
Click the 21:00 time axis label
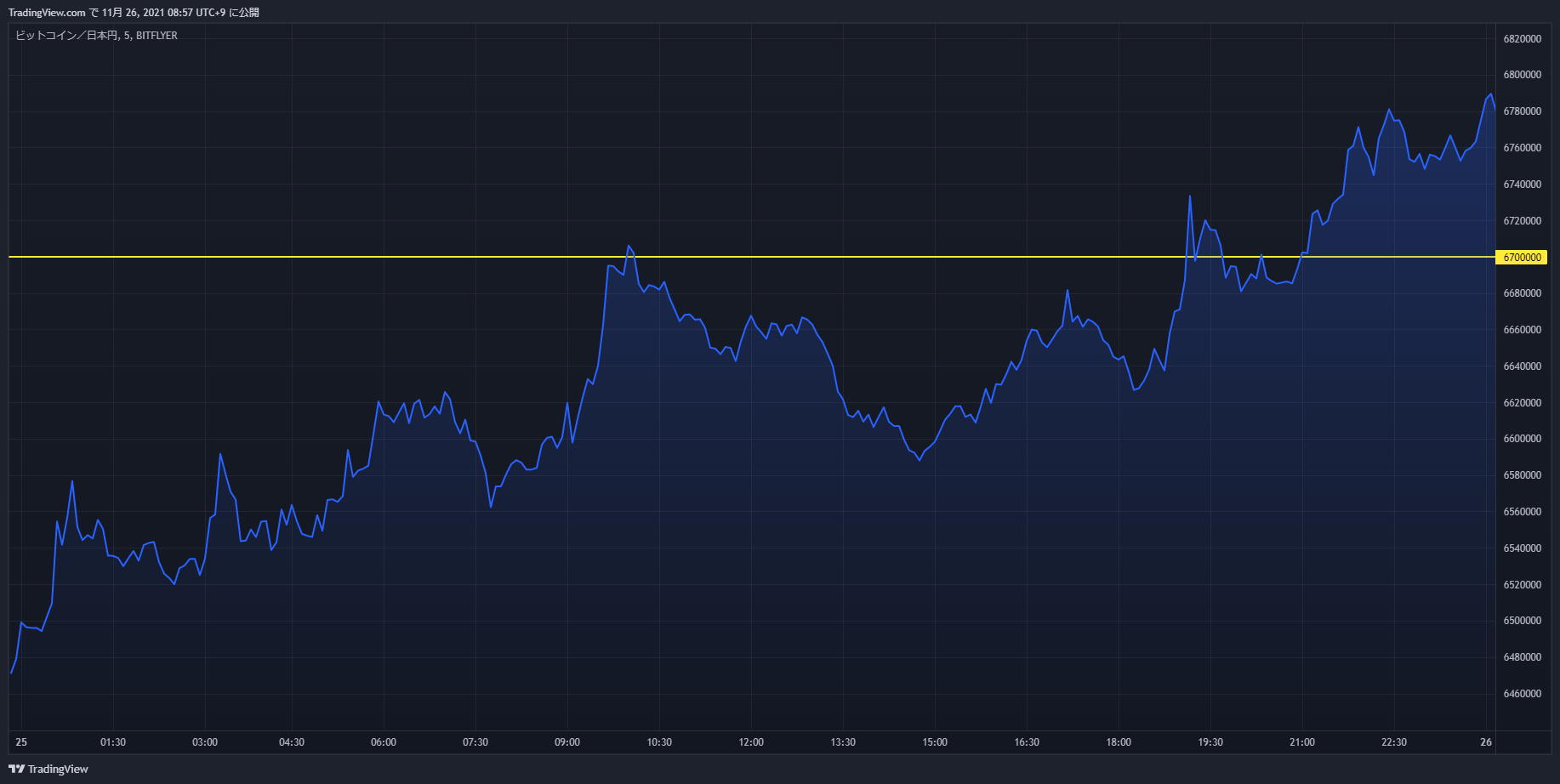[1302, 742]
